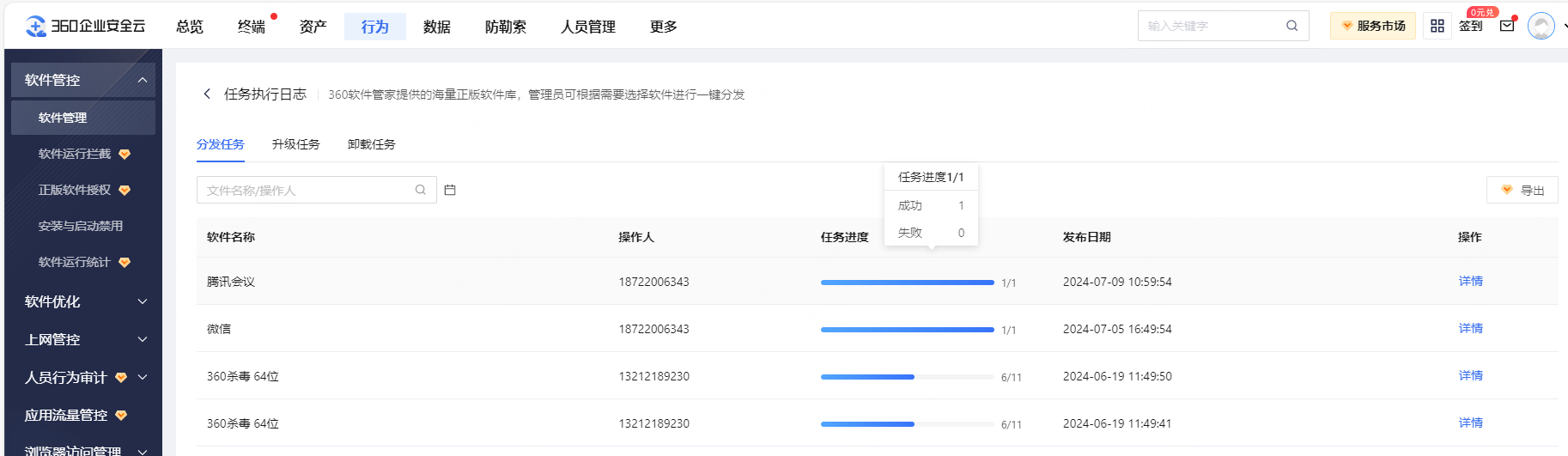Click progress bar for 360杀毒 11:49:50 row
The image size is (1568, 456).
pos(908,376)
